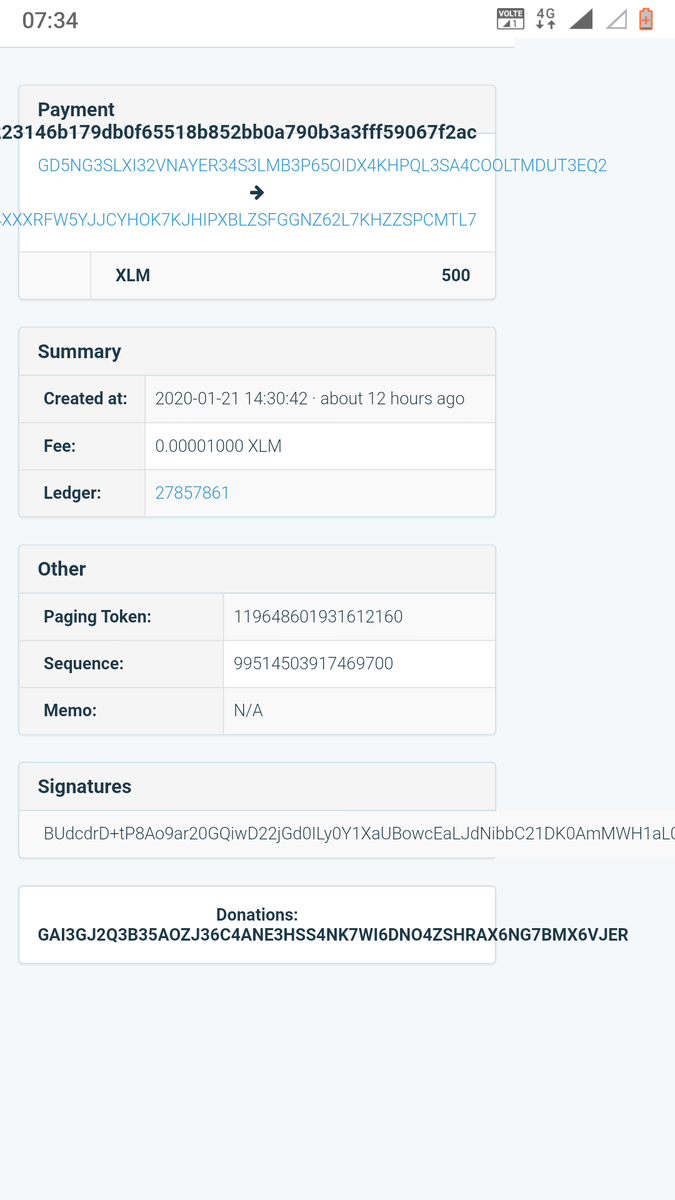Screen dimensions: 675x1200
Task: Click the donations address starting with GAI3GJ2Q3B35
Action: coord(333,935)
